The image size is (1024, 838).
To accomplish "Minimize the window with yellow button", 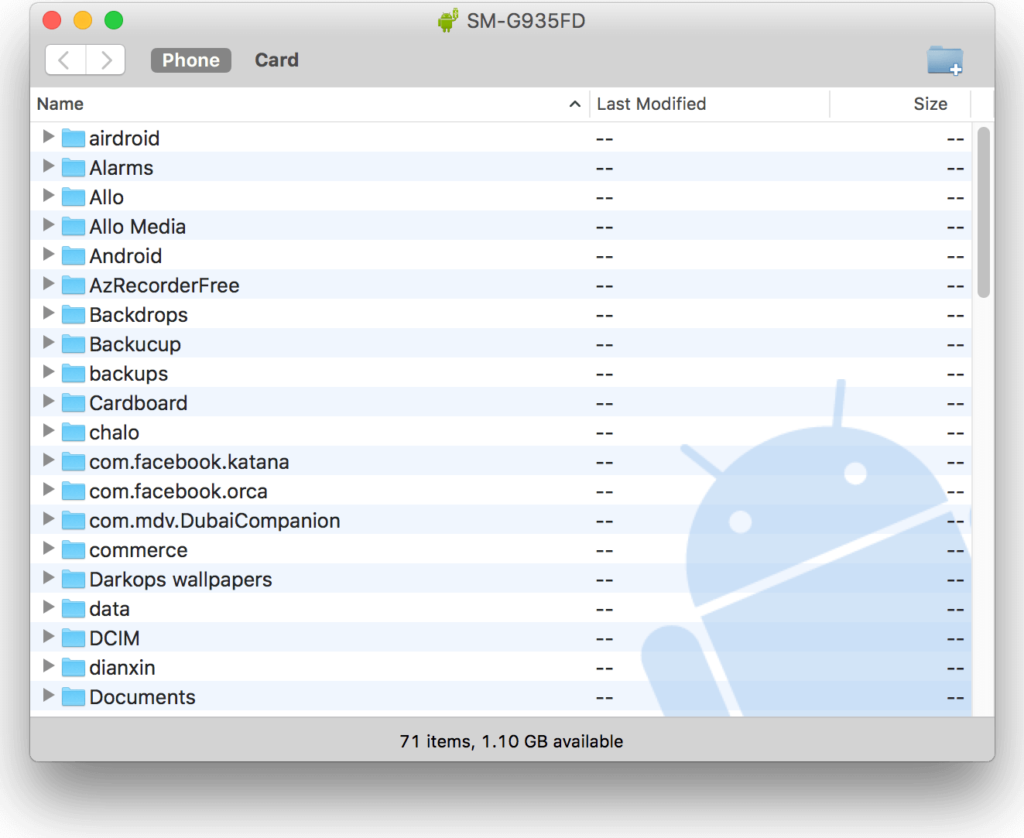I will pos(83,20).
